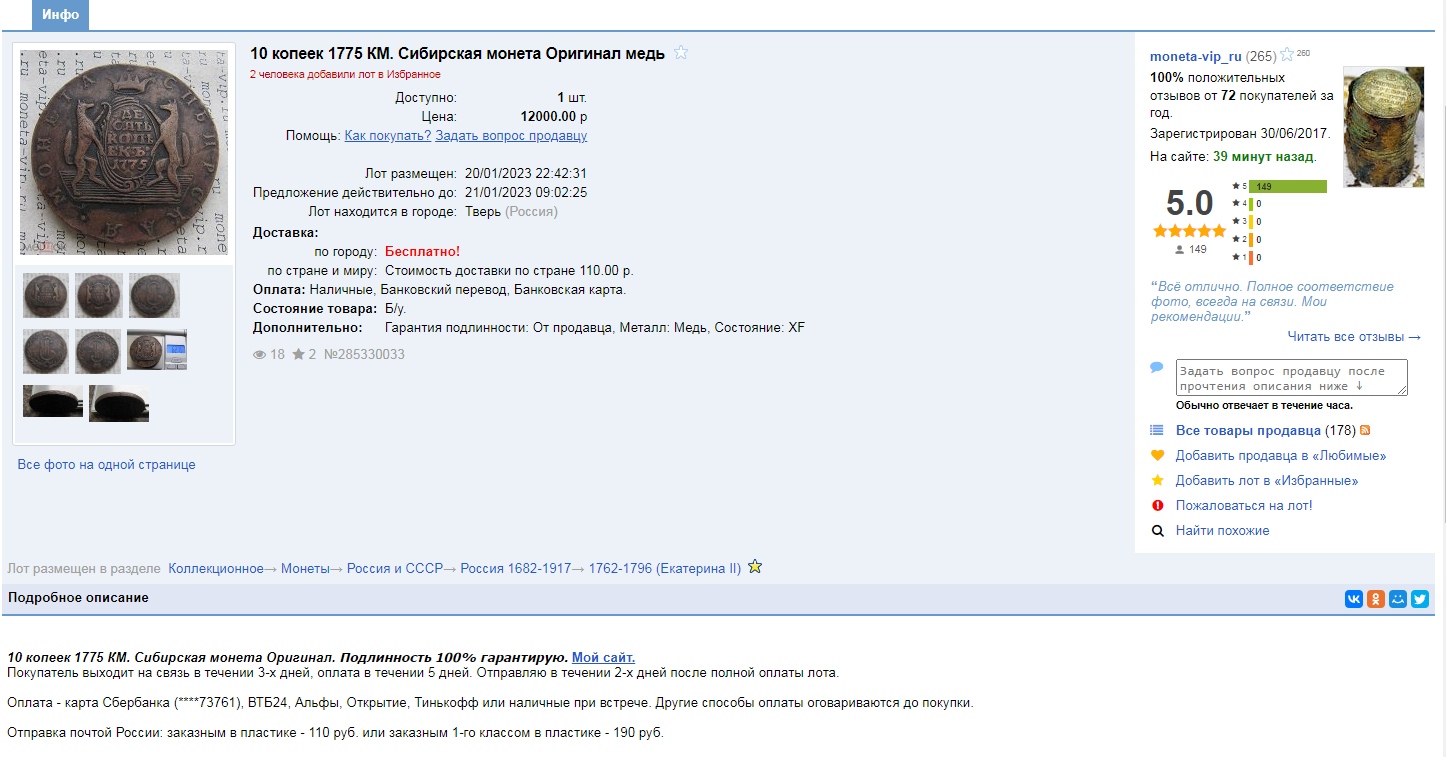Image resolution: width=1446 pixels, height=757 pixels.
Task: Share the lot on Twitter
Action: (1420, 599)
